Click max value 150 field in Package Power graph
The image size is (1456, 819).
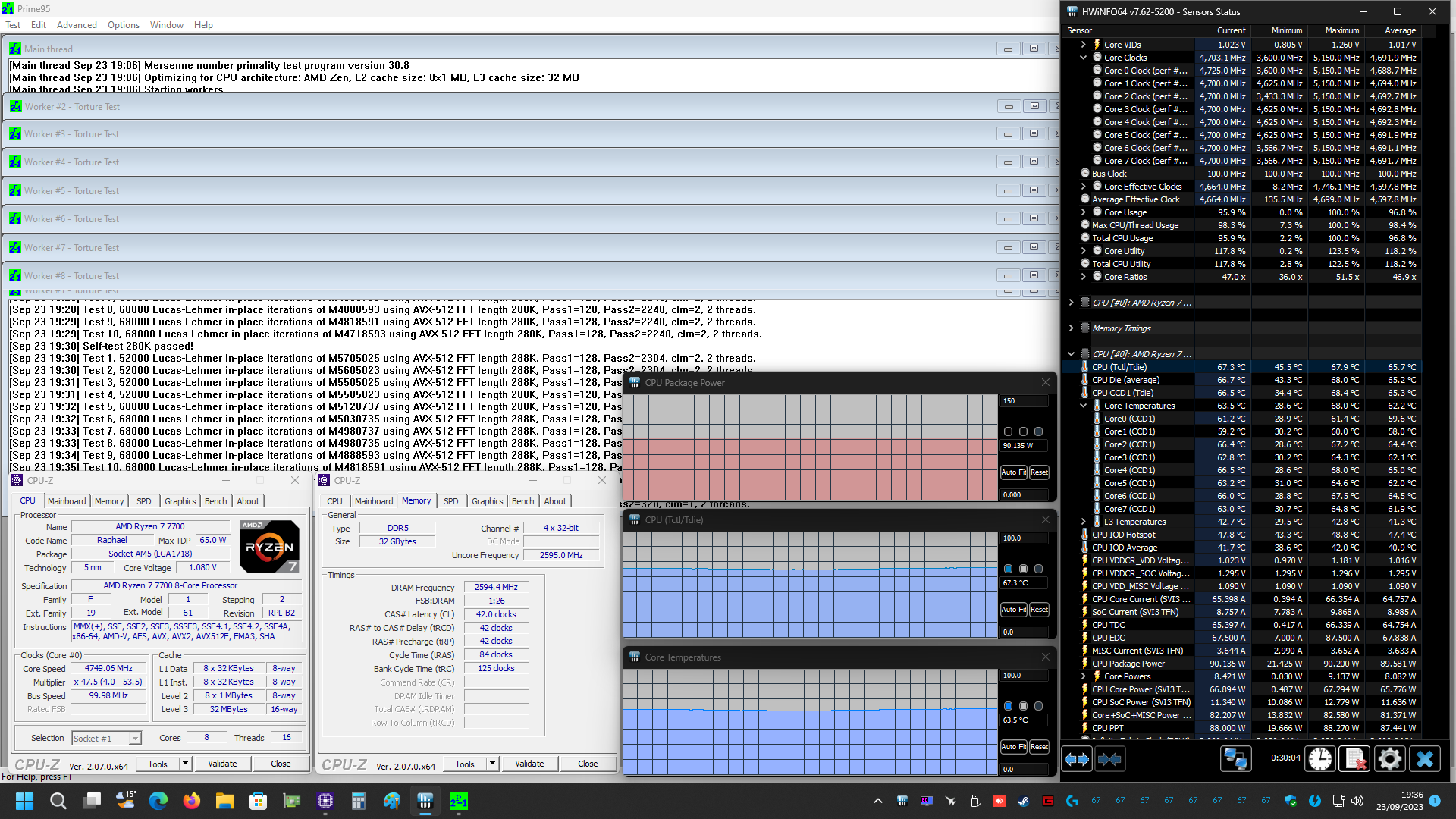[1024, 401]
